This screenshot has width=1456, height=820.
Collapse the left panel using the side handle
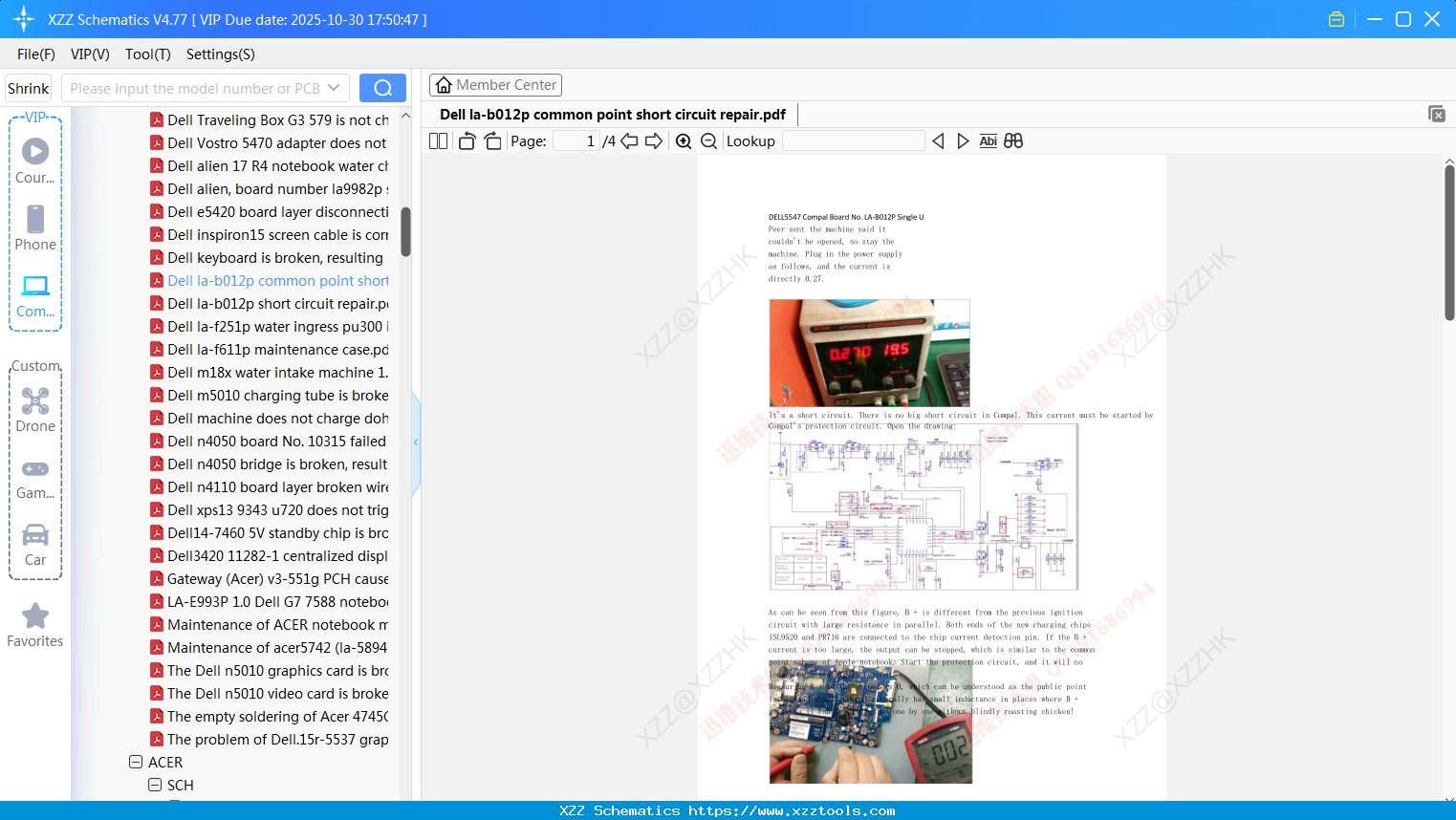tap(416, 442)
